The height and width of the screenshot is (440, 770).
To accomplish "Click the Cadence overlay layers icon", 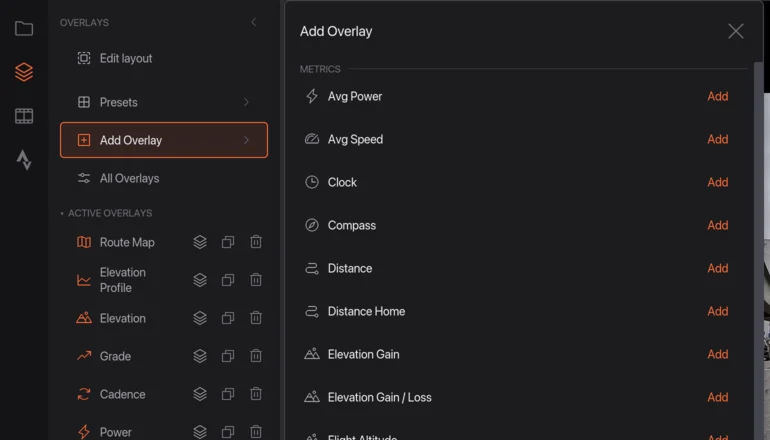I will coord(200,394).
